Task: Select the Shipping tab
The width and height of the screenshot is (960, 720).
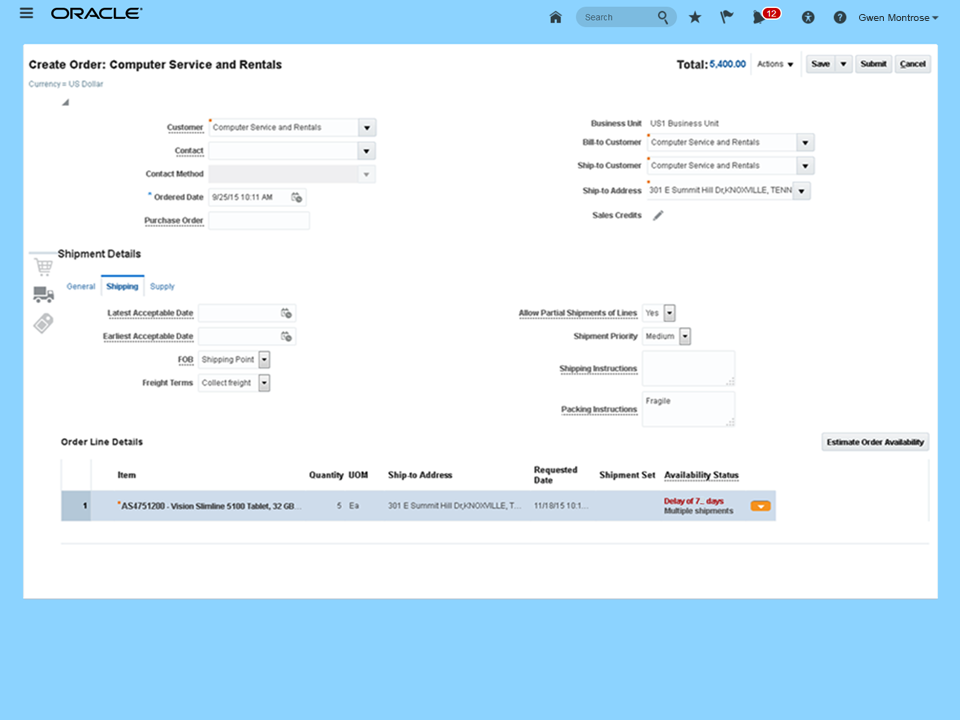Action: tap(122, 287)
